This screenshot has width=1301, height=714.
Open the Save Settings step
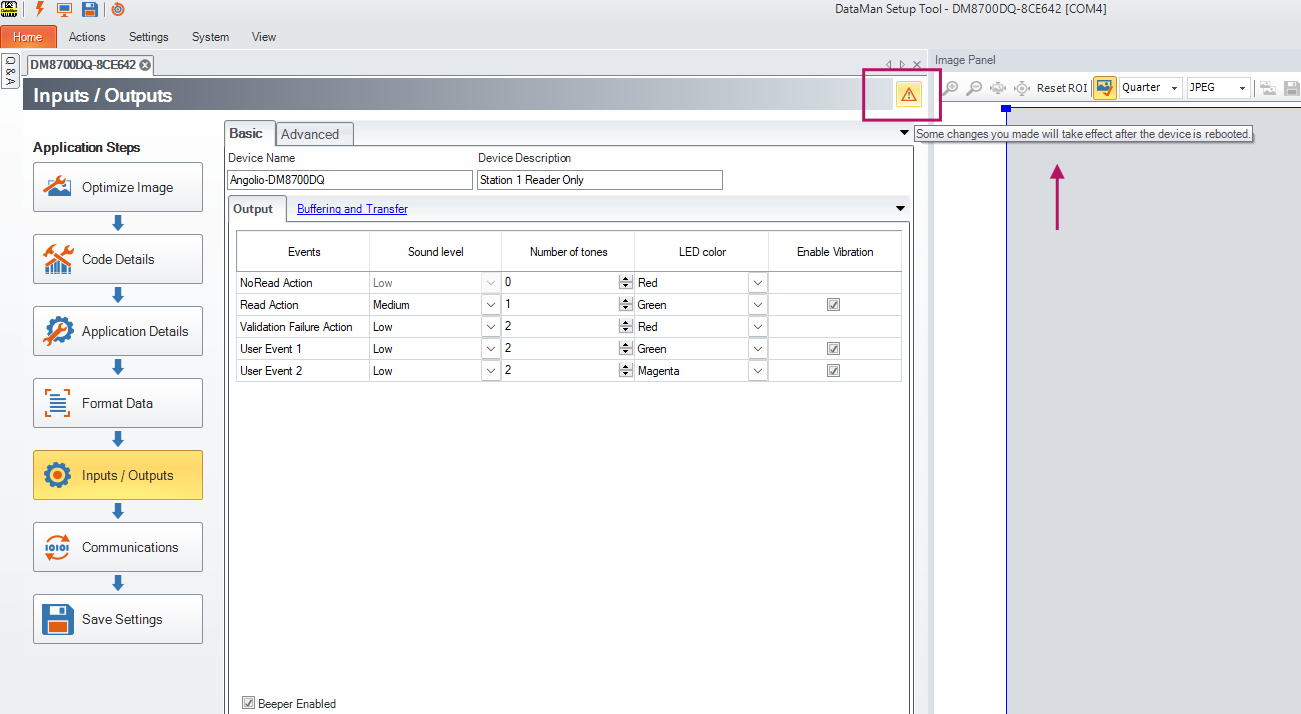pos(117,619)
